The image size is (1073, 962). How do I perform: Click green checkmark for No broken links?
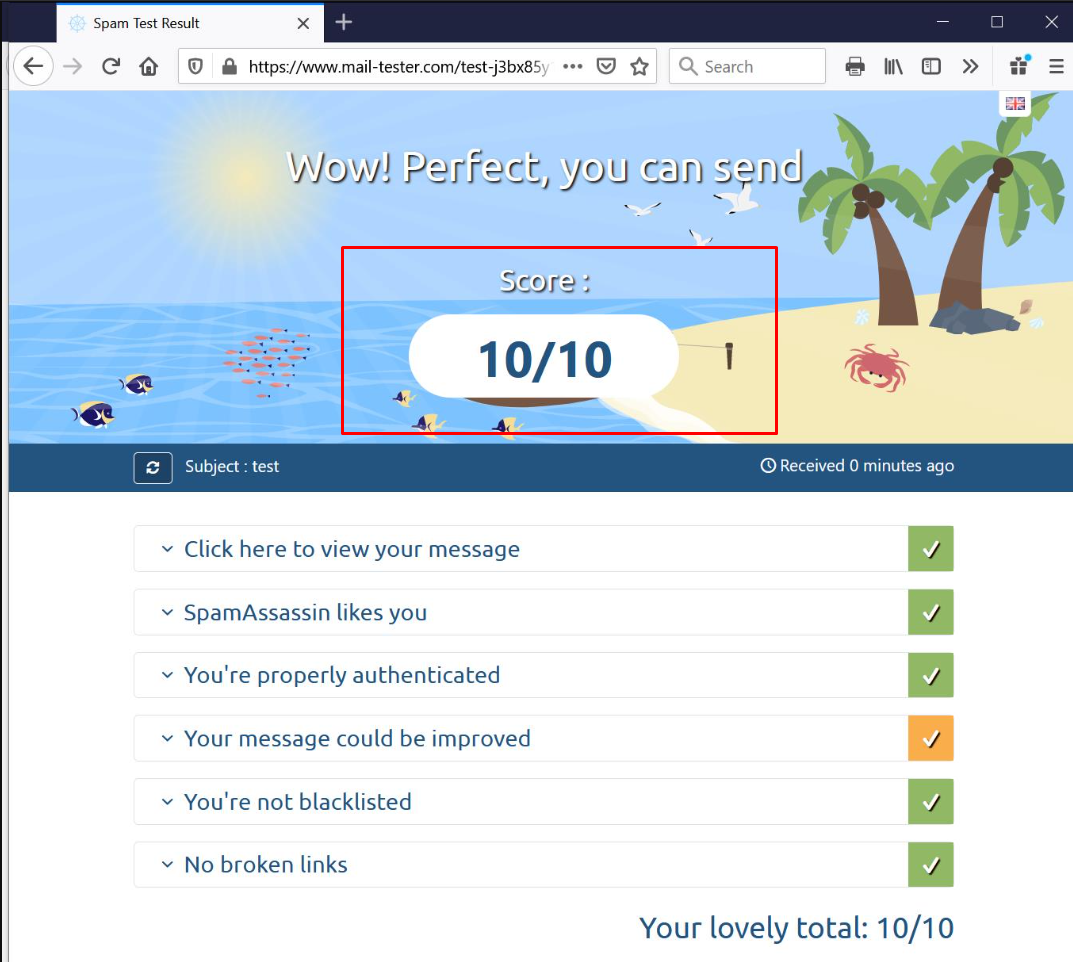coord(930,865)
